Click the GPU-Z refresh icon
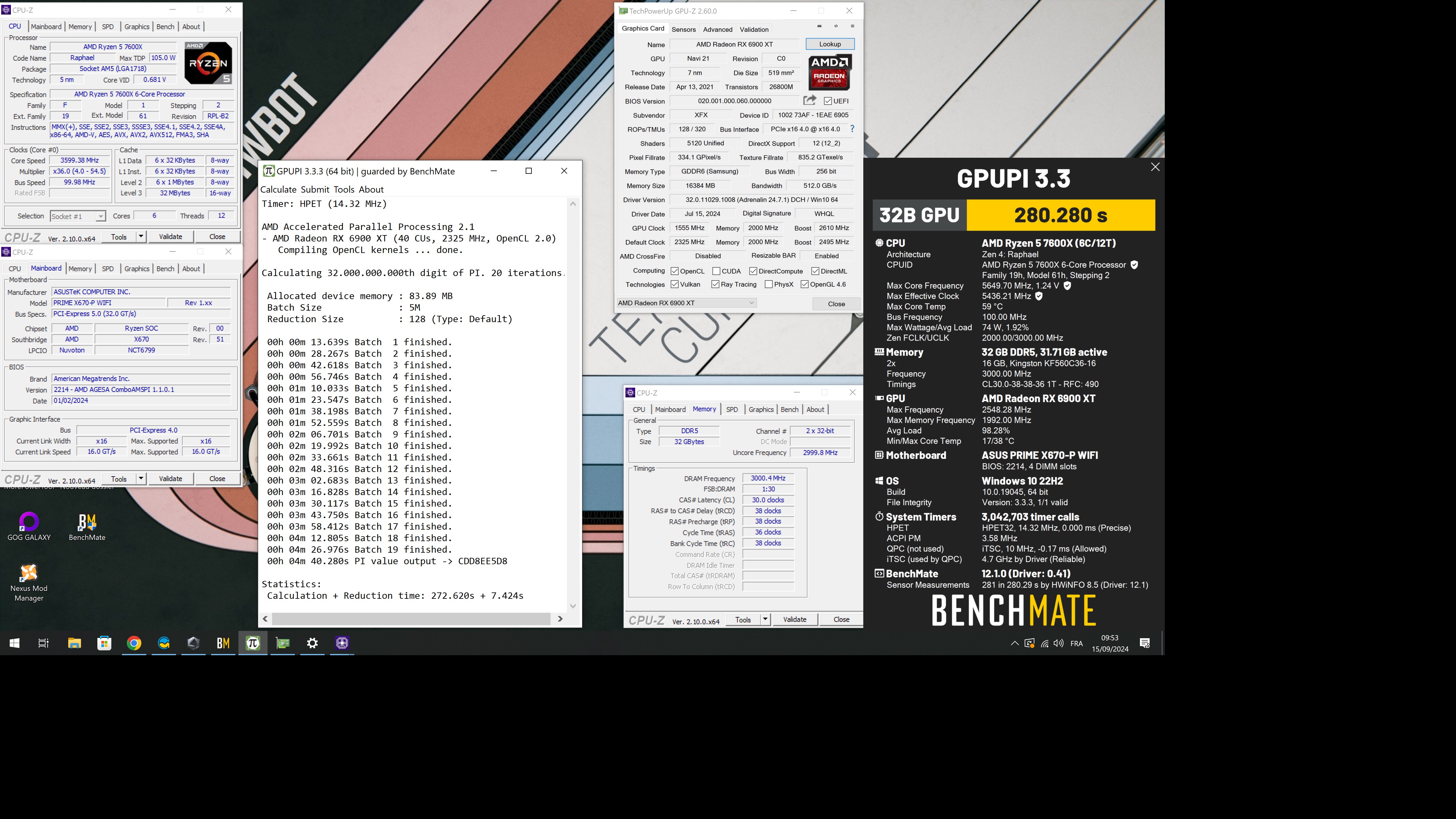1456x819 pixels. pyautogui.click(x=836, y=26)
